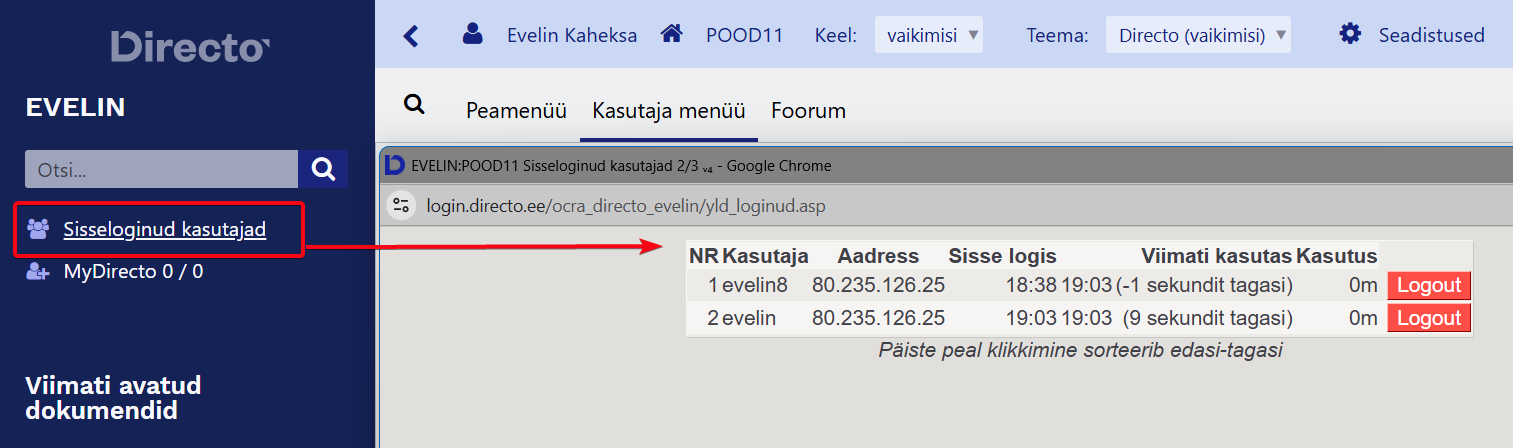Select the Kasutaja menüü tab
The height and width of the screenshot is (448, 1513).
669,110
